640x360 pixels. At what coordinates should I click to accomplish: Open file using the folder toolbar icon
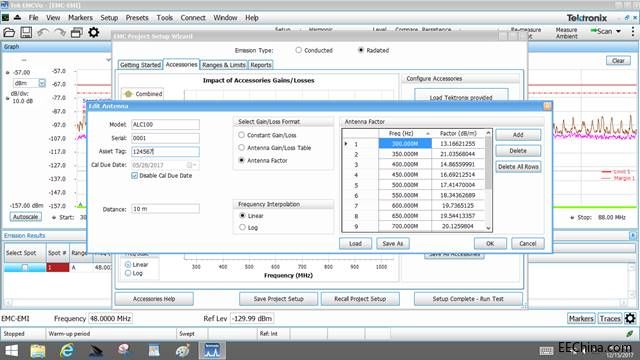point(9,33)
